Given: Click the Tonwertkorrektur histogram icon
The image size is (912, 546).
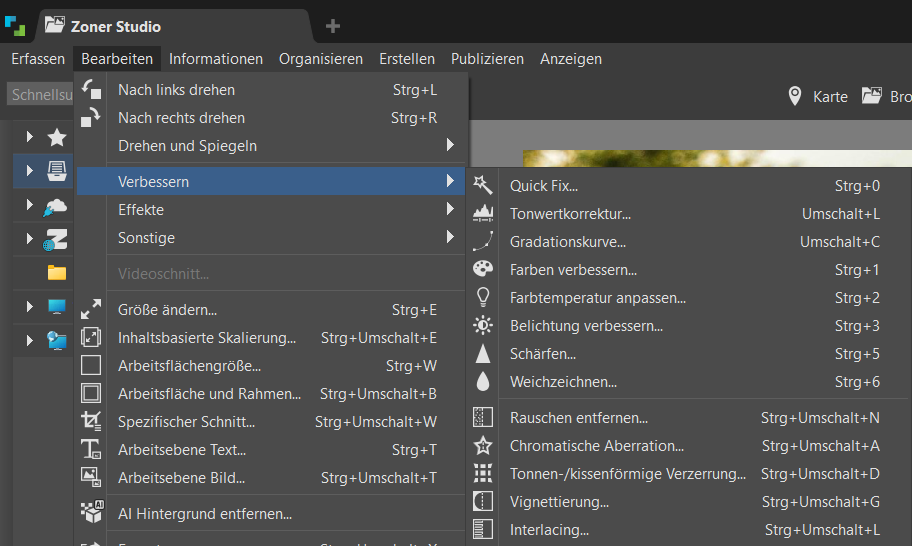Looking at the screenshot, I should click(483, 213).
